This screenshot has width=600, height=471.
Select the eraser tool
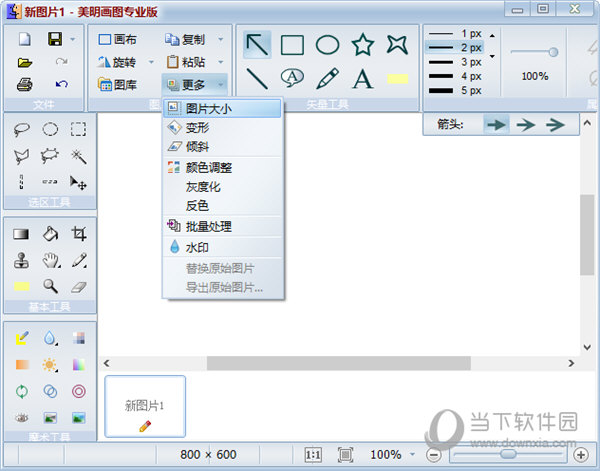pyautogui.click(x=78, y=287)
